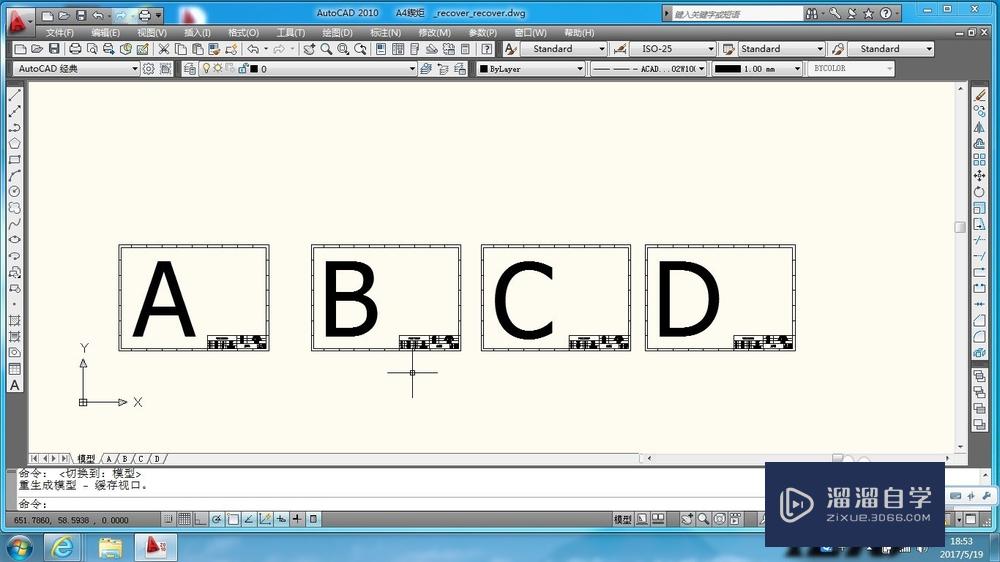Switch to layout tab D
The height and width of the screenshot is (562, 1000).
point(157,459)
